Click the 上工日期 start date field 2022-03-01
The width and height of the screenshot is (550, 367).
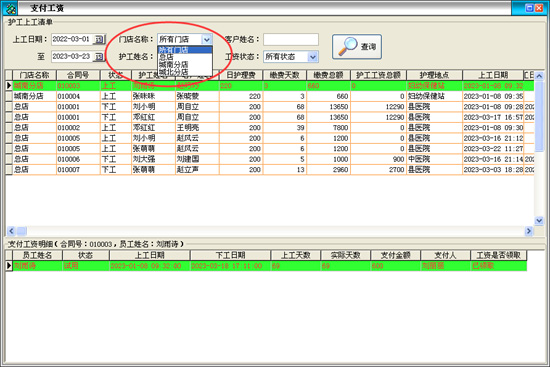(x=73, y=39)
